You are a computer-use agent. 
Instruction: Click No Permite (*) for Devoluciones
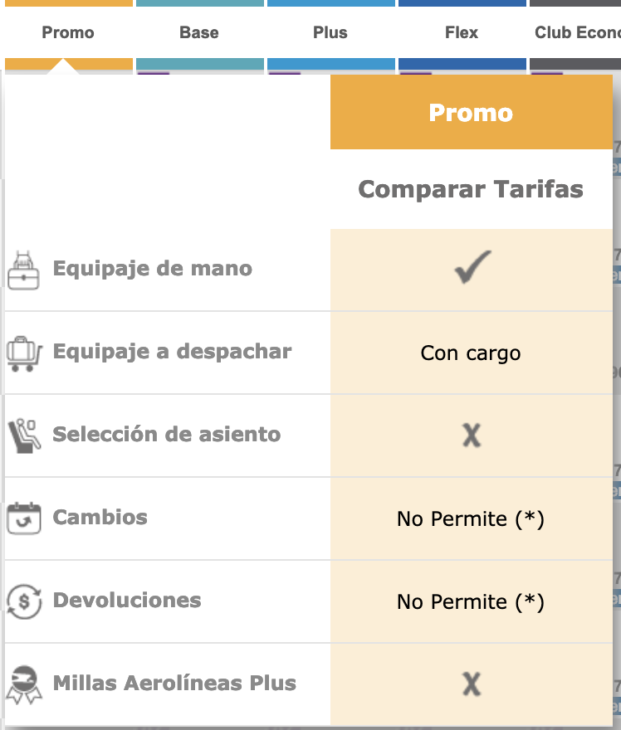[x=471, y=602]
